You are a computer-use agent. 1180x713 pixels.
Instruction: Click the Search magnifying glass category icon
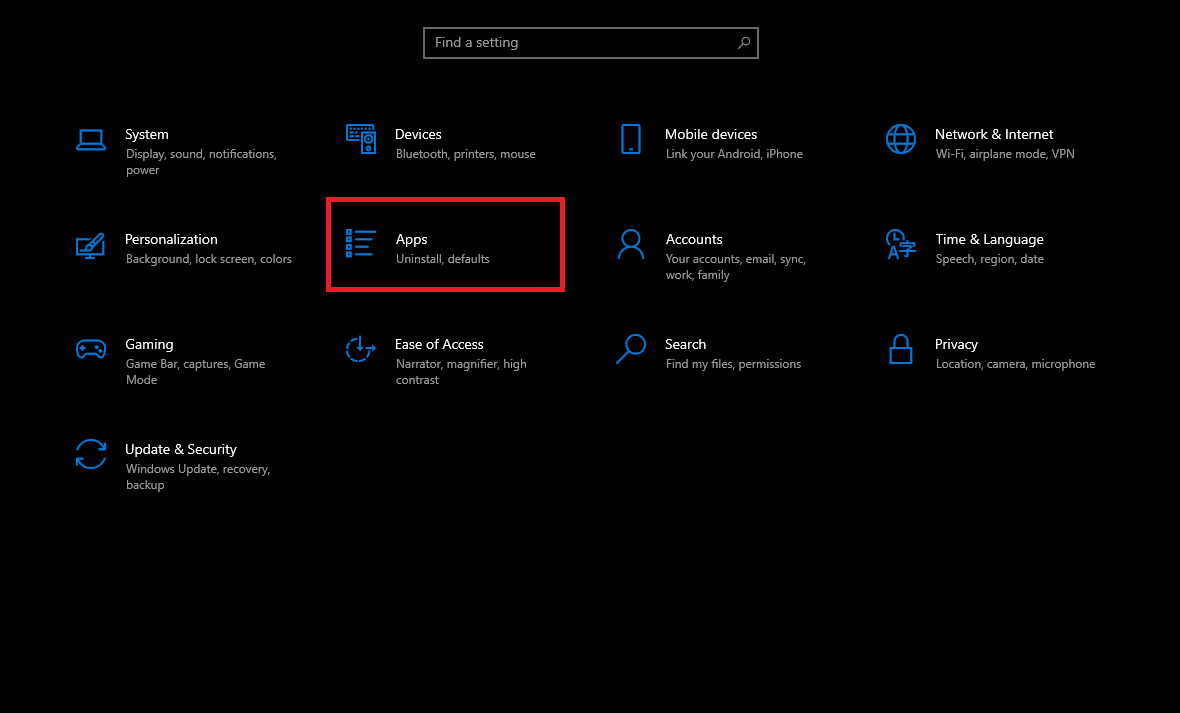tap(631, 349)
